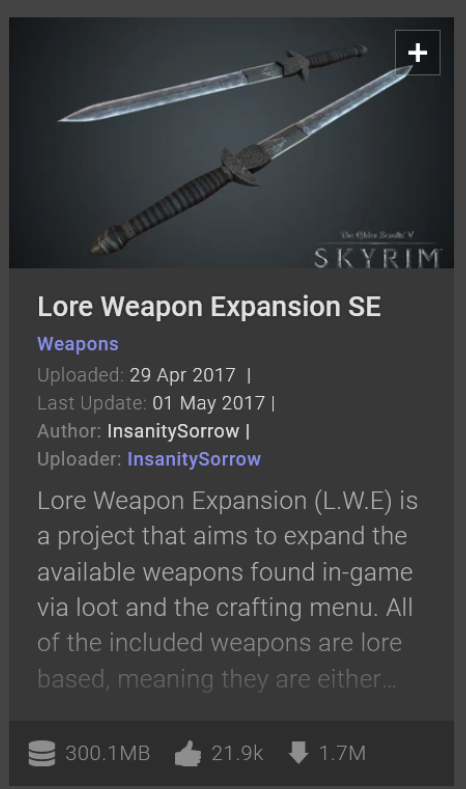Viewport: 466px width, 789px height.
Task: Click the last update date 01 May 2017
Action: pos(208,403)
